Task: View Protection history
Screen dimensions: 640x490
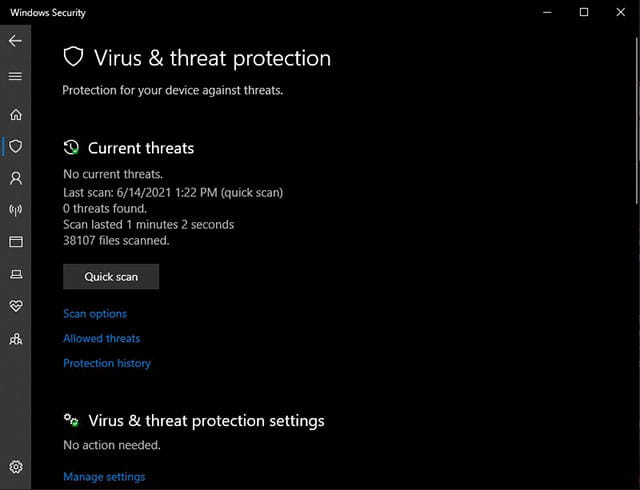Action: [x=107, y=363]
